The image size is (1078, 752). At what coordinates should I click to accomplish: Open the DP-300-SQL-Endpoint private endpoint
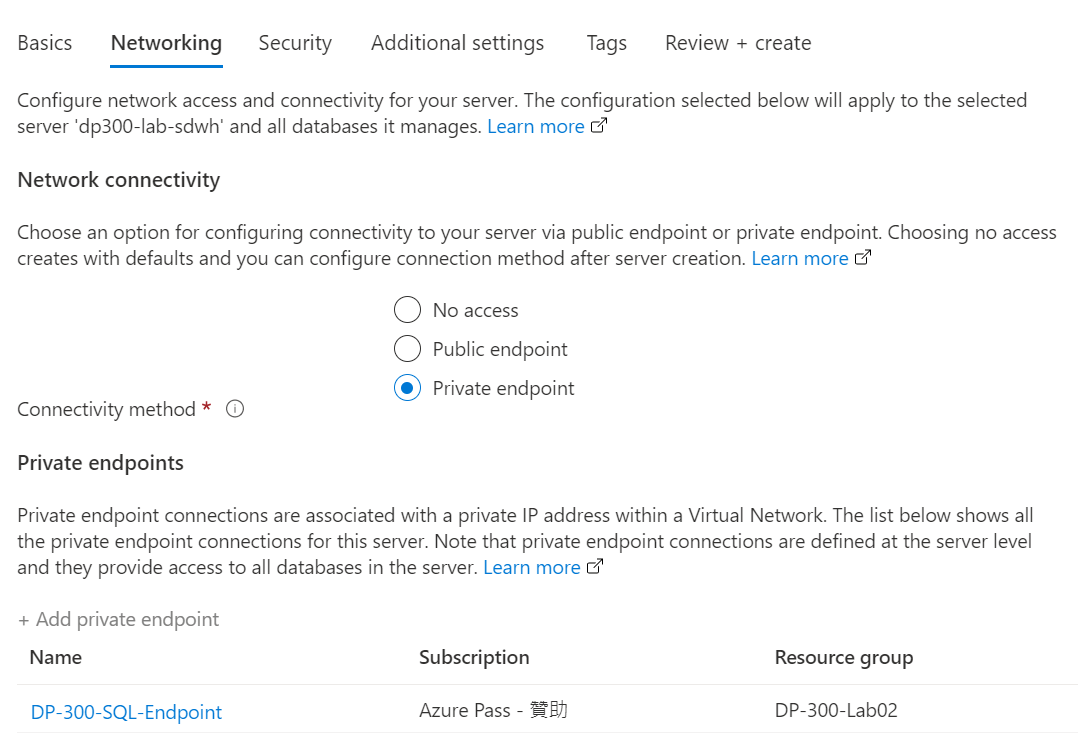(126, 712)
